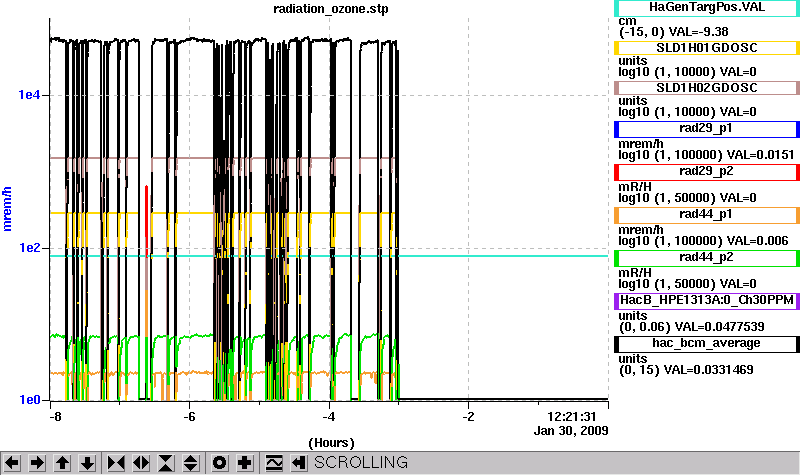The width and height of the screenshot is (800, 475).
Task: Select the rad29_p2 curve legend
Action: pyautogui.click(x=707, y=172)
